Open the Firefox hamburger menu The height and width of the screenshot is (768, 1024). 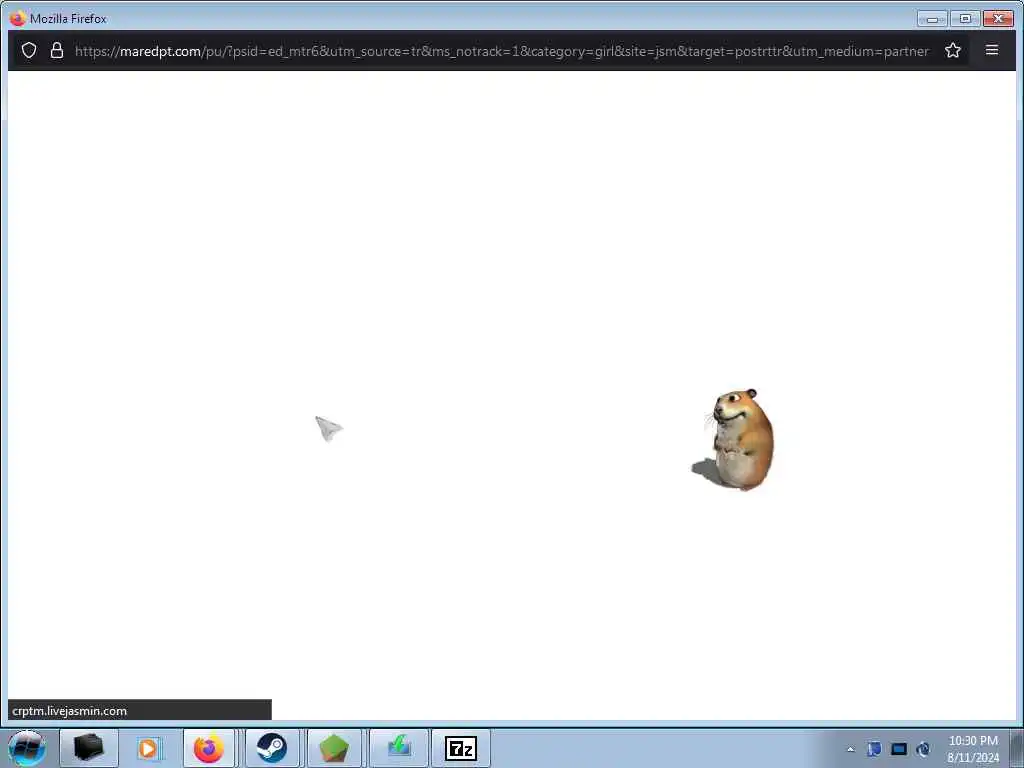click(x=991, y=50)
